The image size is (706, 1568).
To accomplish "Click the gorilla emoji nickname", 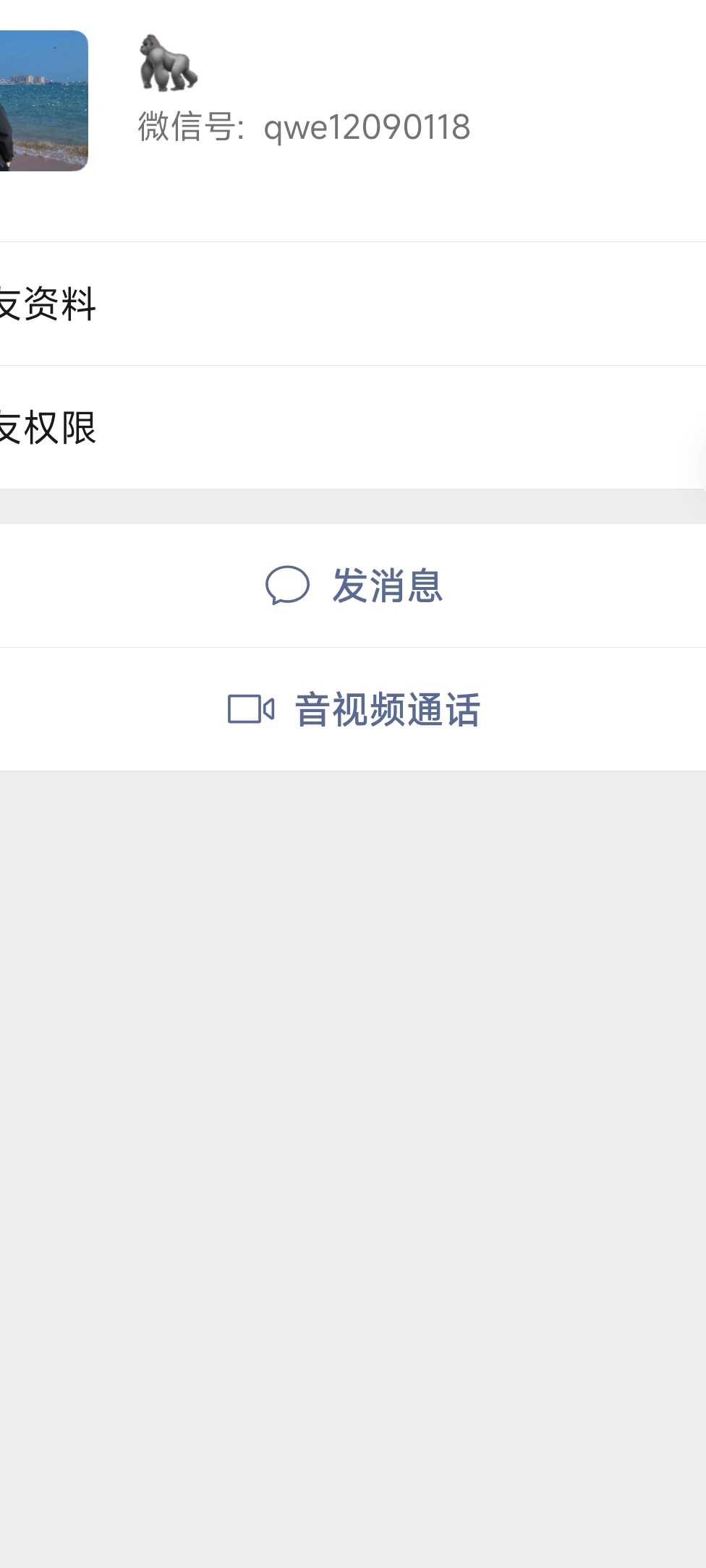I will click(x=168, y=63).
